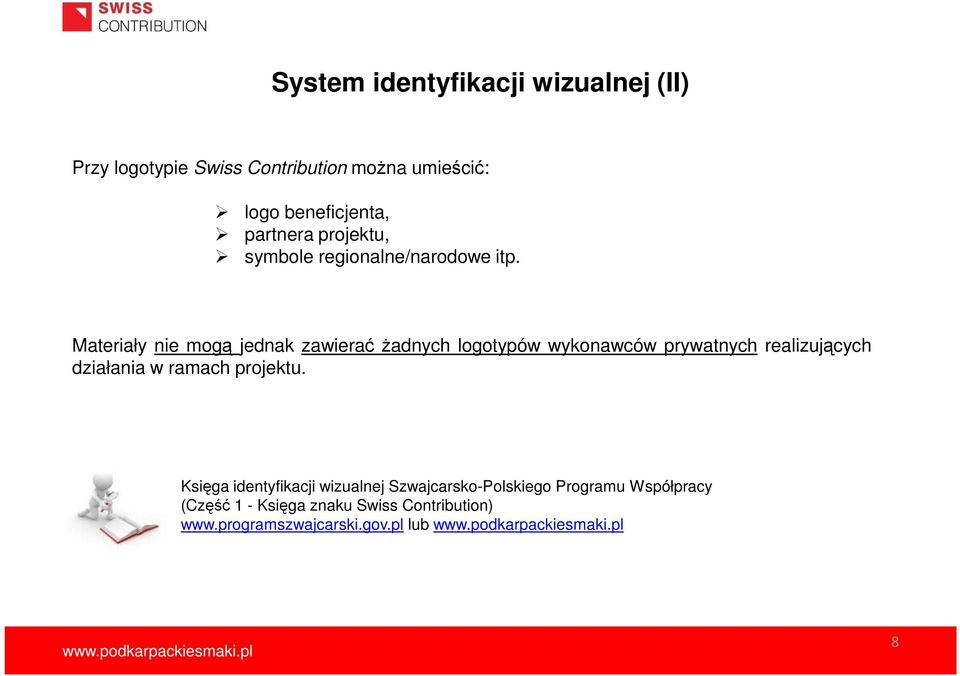Click the underlined 'zawierać żadnych logotypów wykonawców prywatnych'
Screen dimensions: 960x676
pyautogui.click(x=529, y=346)
